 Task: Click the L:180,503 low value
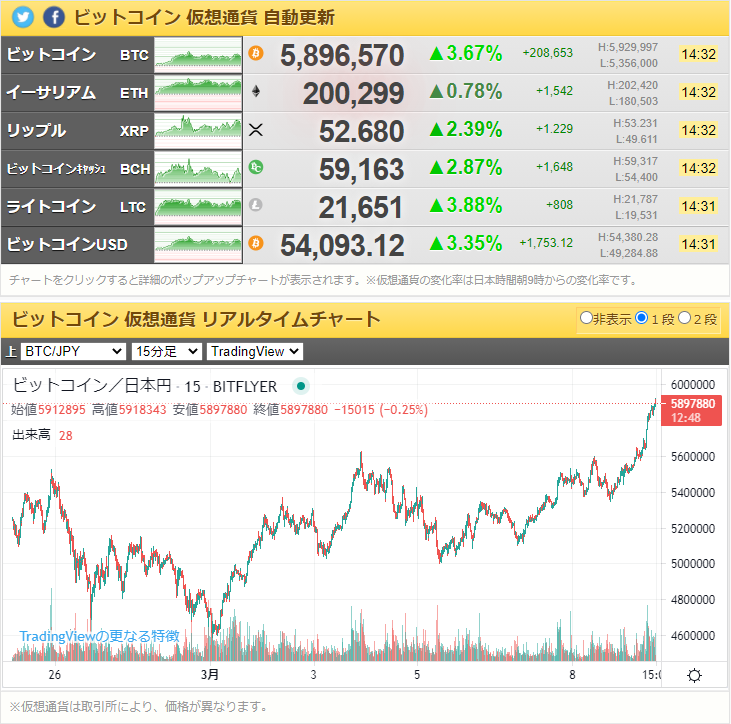click(x=633, y=101)
